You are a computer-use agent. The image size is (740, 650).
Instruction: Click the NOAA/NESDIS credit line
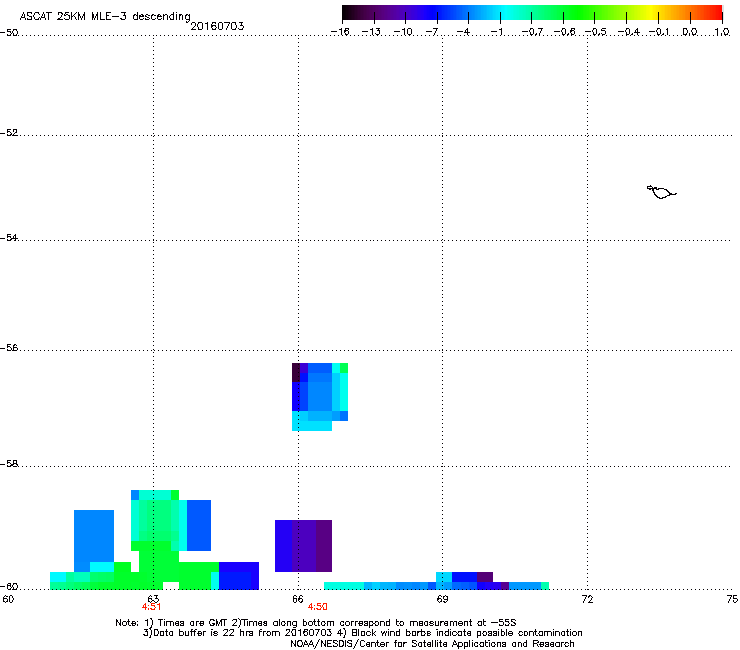click(432, 644)
